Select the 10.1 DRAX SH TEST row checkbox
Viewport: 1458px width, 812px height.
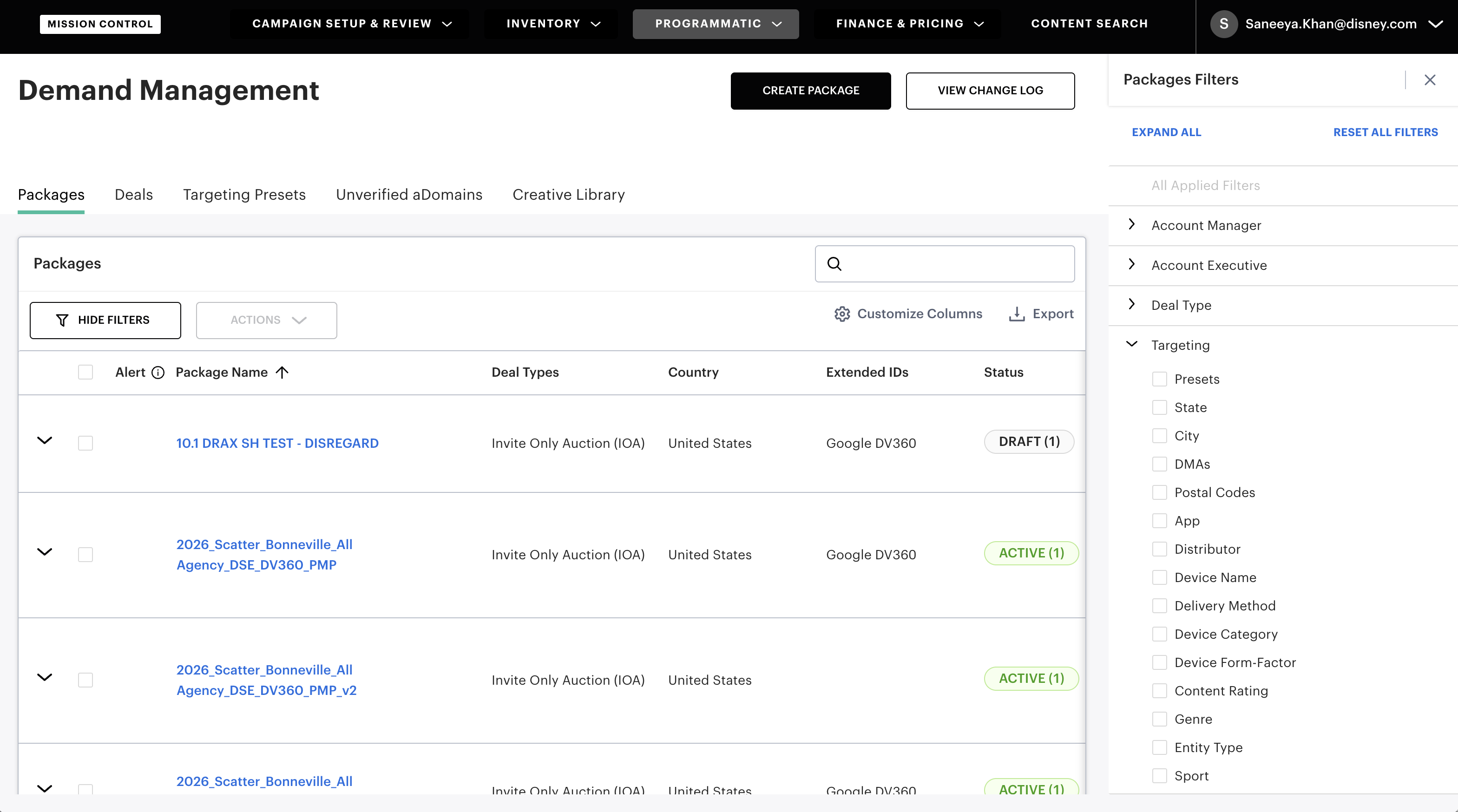[85, 443]
